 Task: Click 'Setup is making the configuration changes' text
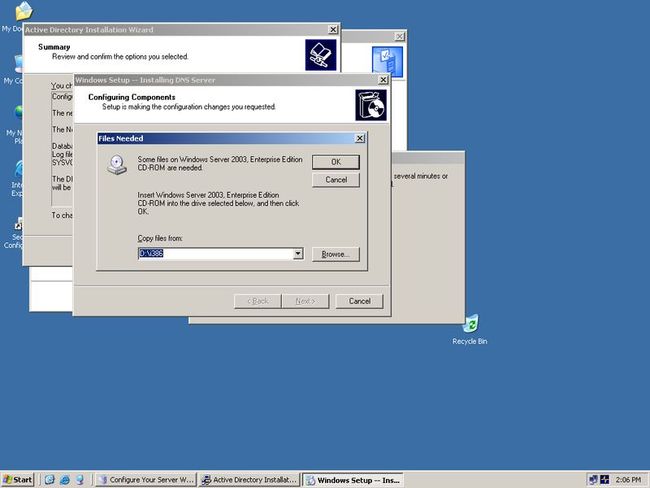point(189,107)
